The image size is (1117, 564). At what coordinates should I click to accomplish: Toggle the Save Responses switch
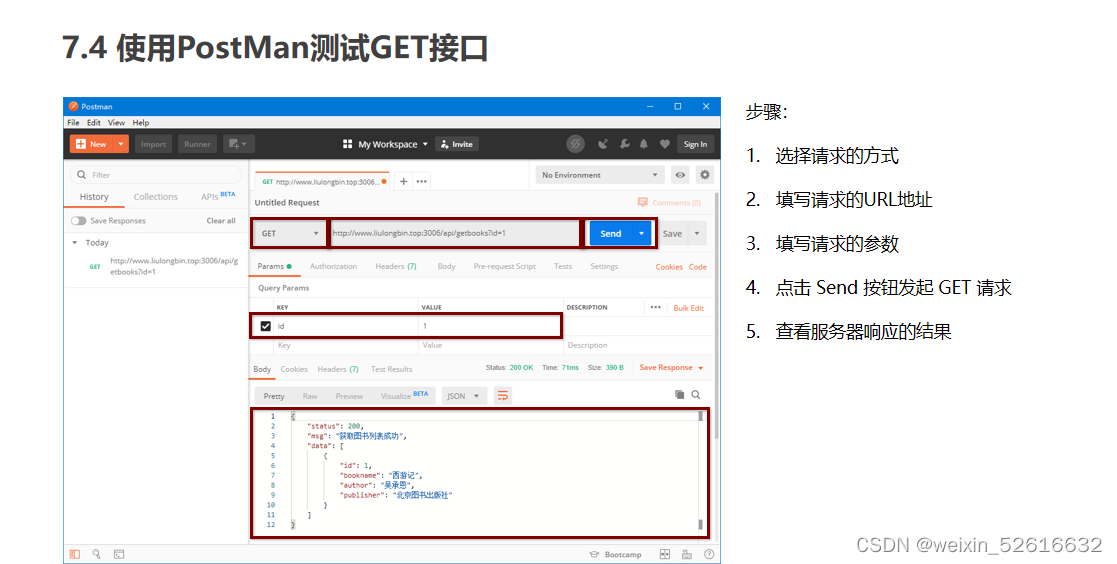(x=78, y=221)
